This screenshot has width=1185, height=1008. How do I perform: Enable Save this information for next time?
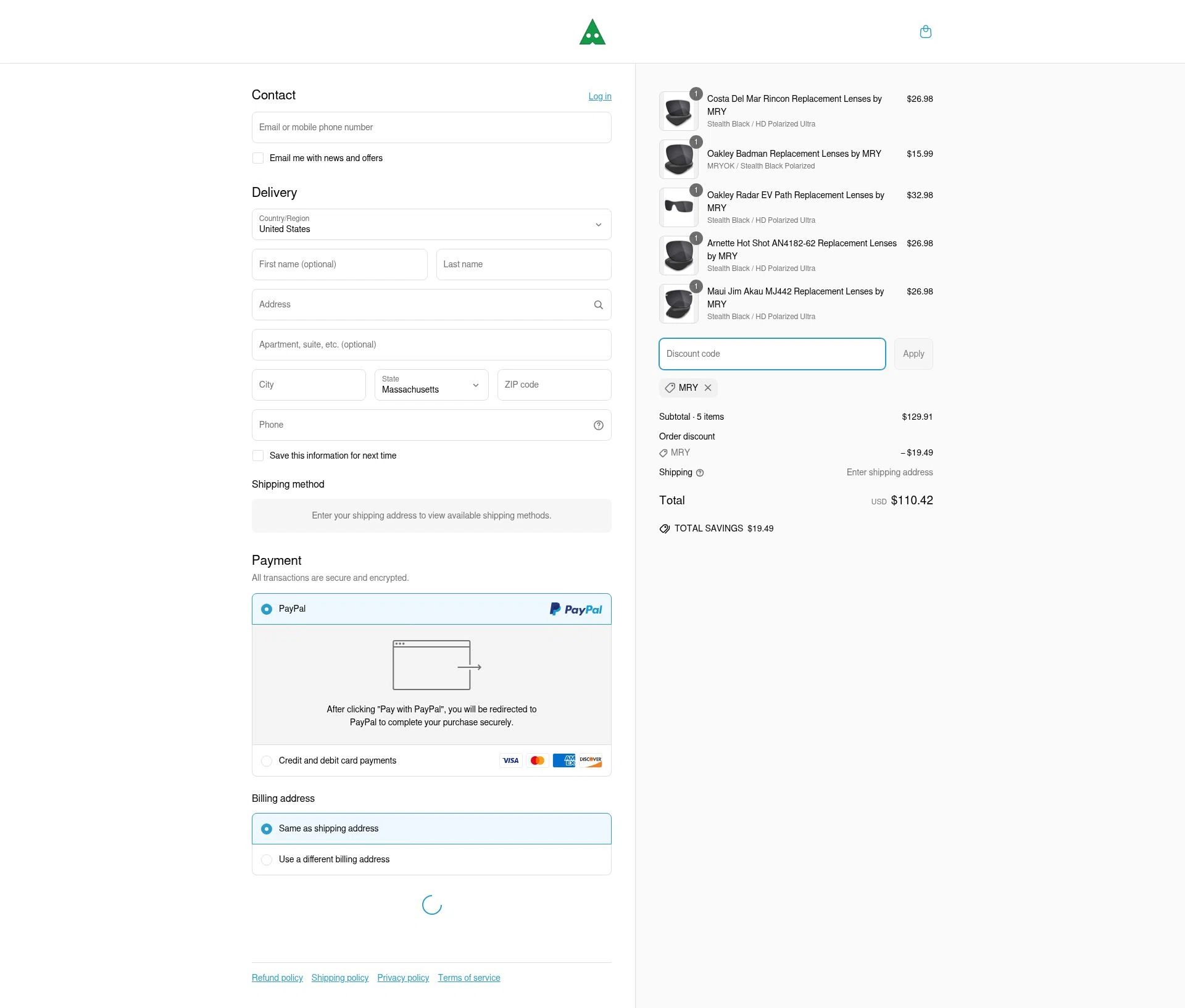coord(257,456)
